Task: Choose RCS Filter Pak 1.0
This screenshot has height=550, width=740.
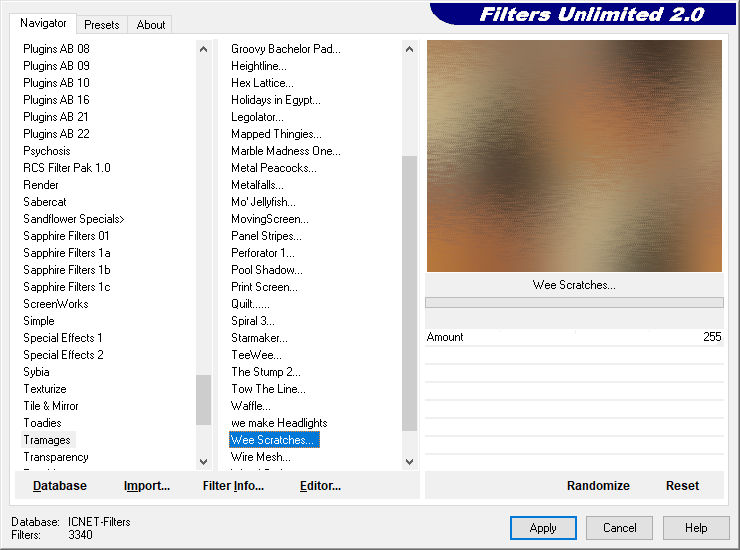Action: tap(67, 168)
